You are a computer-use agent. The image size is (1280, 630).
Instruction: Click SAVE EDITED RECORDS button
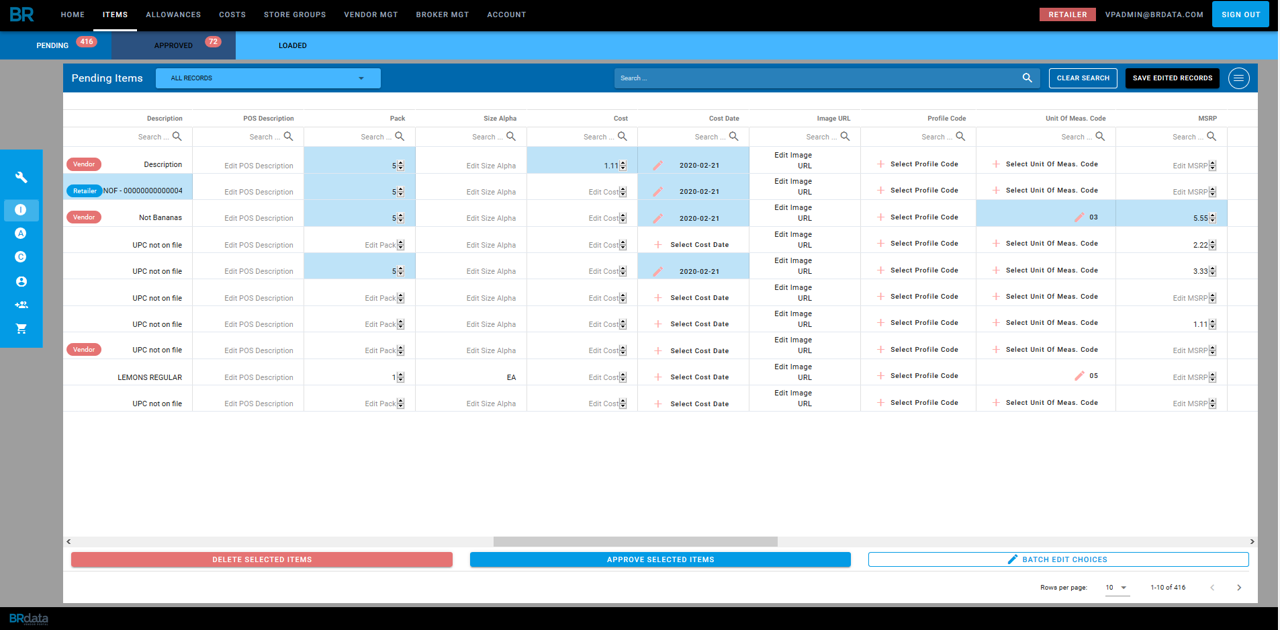pos(1172,78)
